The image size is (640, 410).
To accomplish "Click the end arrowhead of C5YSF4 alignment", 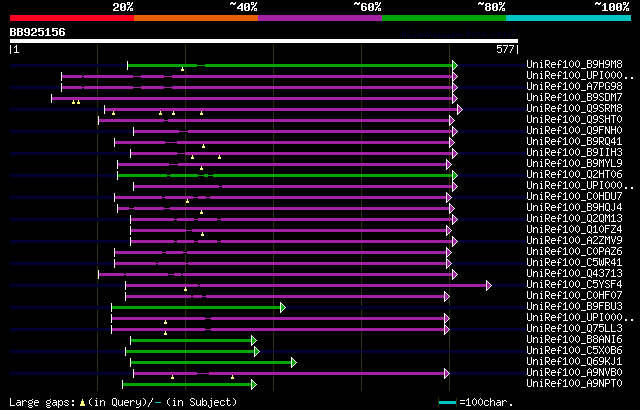I will 489,286.
